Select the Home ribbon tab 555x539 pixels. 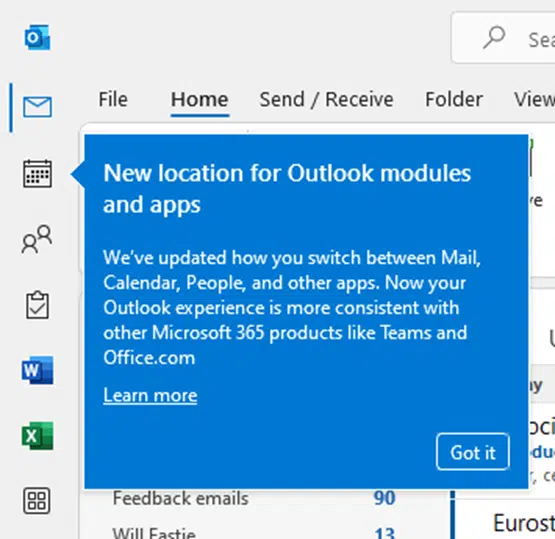[x=200, y=99]
